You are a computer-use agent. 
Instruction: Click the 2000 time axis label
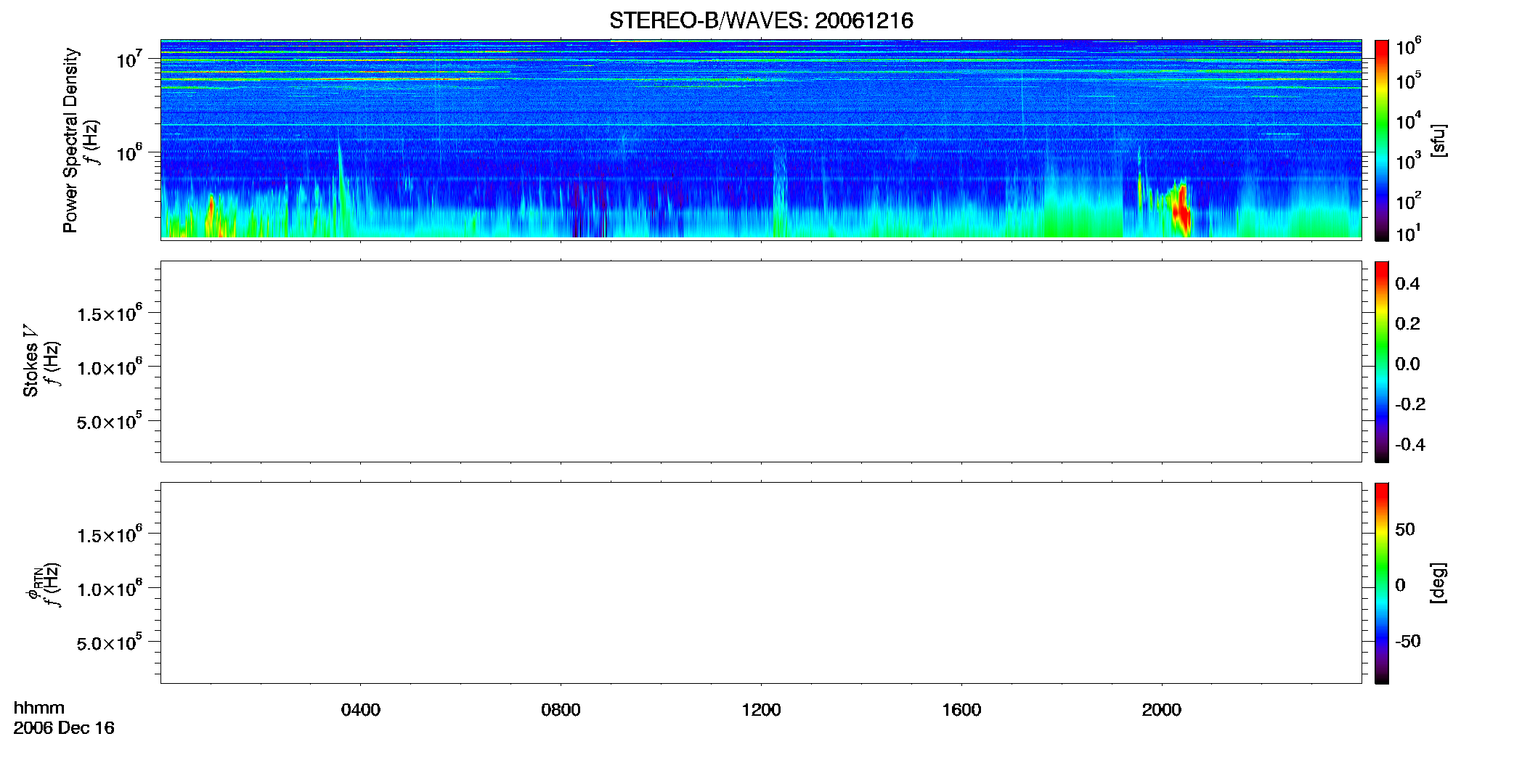tap(1161, 710)
